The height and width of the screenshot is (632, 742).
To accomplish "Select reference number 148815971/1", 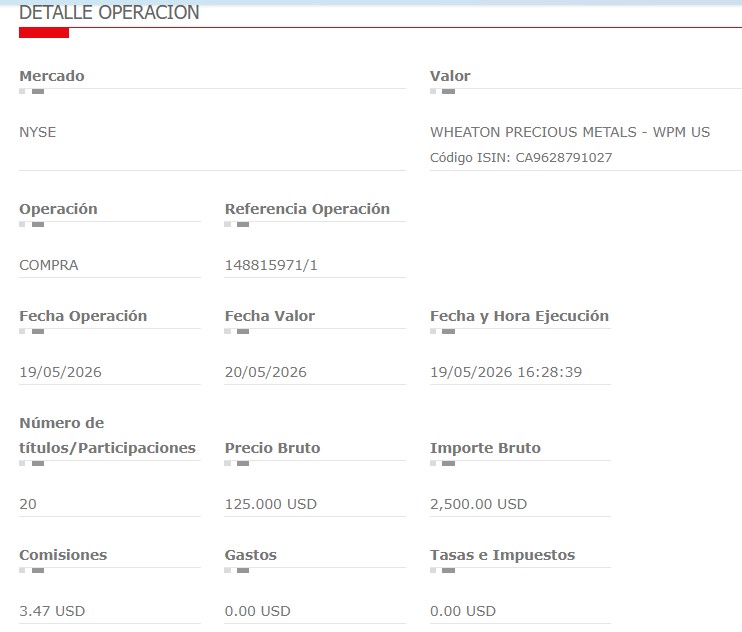I will pos(271,265).
